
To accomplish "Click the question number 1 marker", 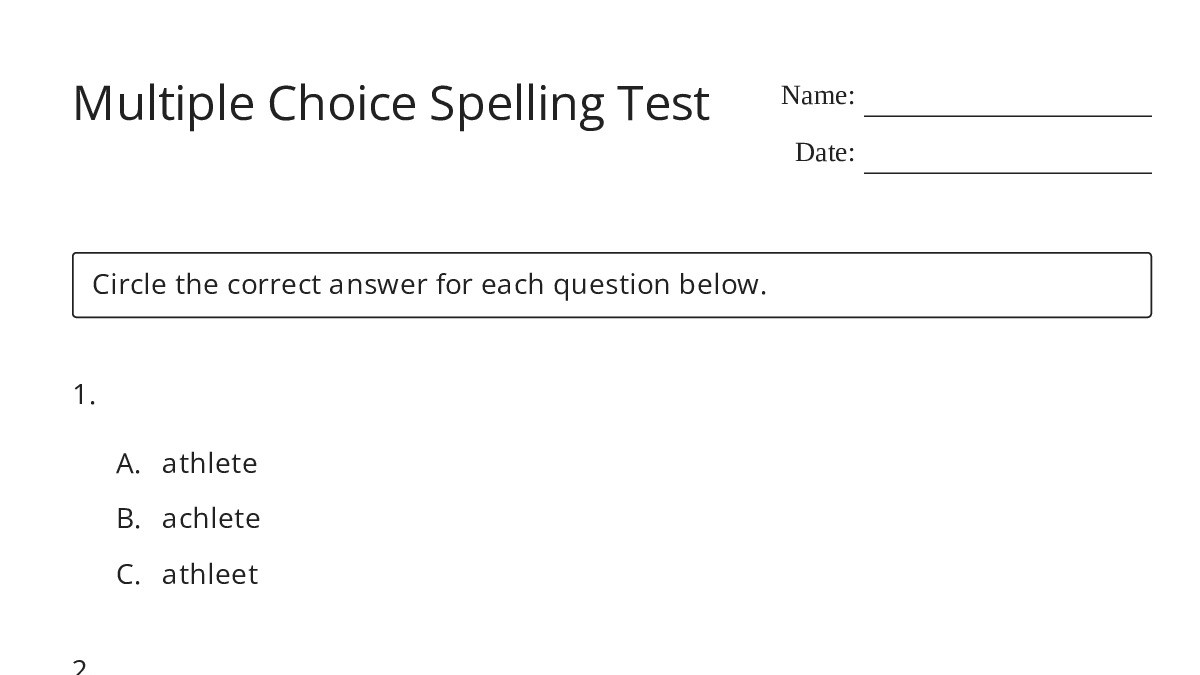I will tap(84, 396).
